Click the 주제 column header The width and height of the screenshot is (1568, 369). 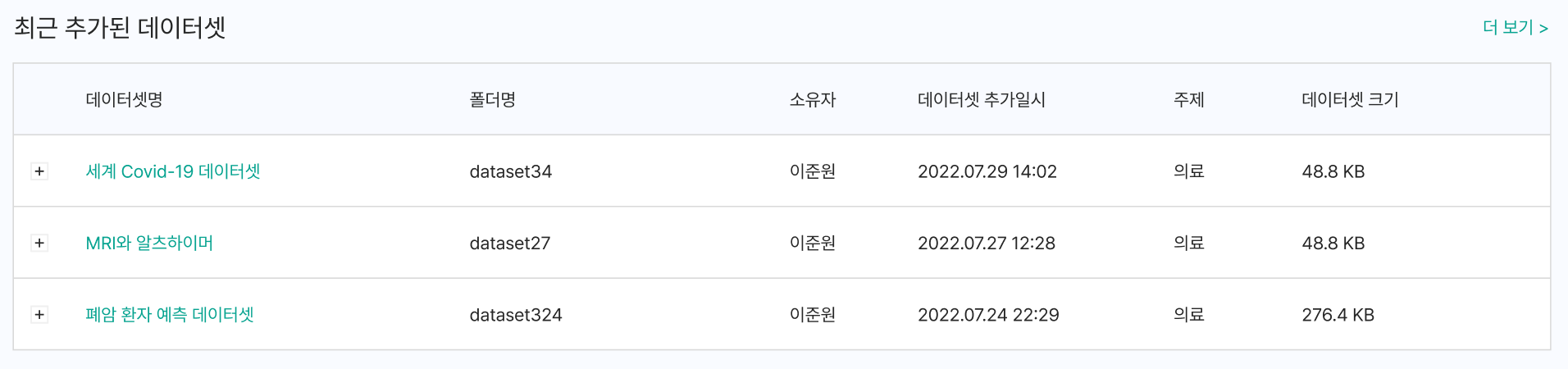point(1188,99)
